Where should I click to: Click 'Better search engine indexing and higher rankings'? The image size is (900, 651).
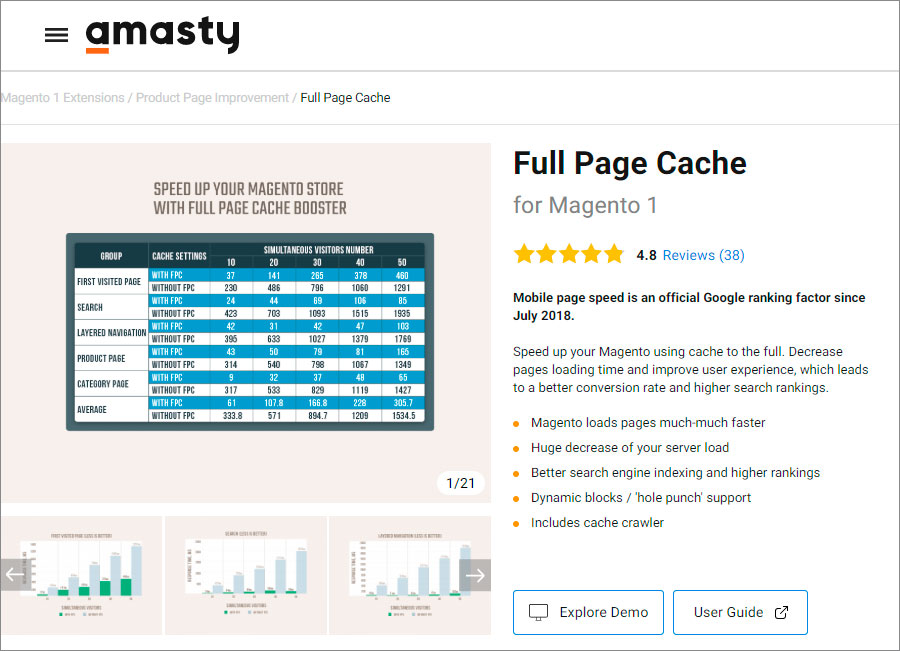point(675,473)
